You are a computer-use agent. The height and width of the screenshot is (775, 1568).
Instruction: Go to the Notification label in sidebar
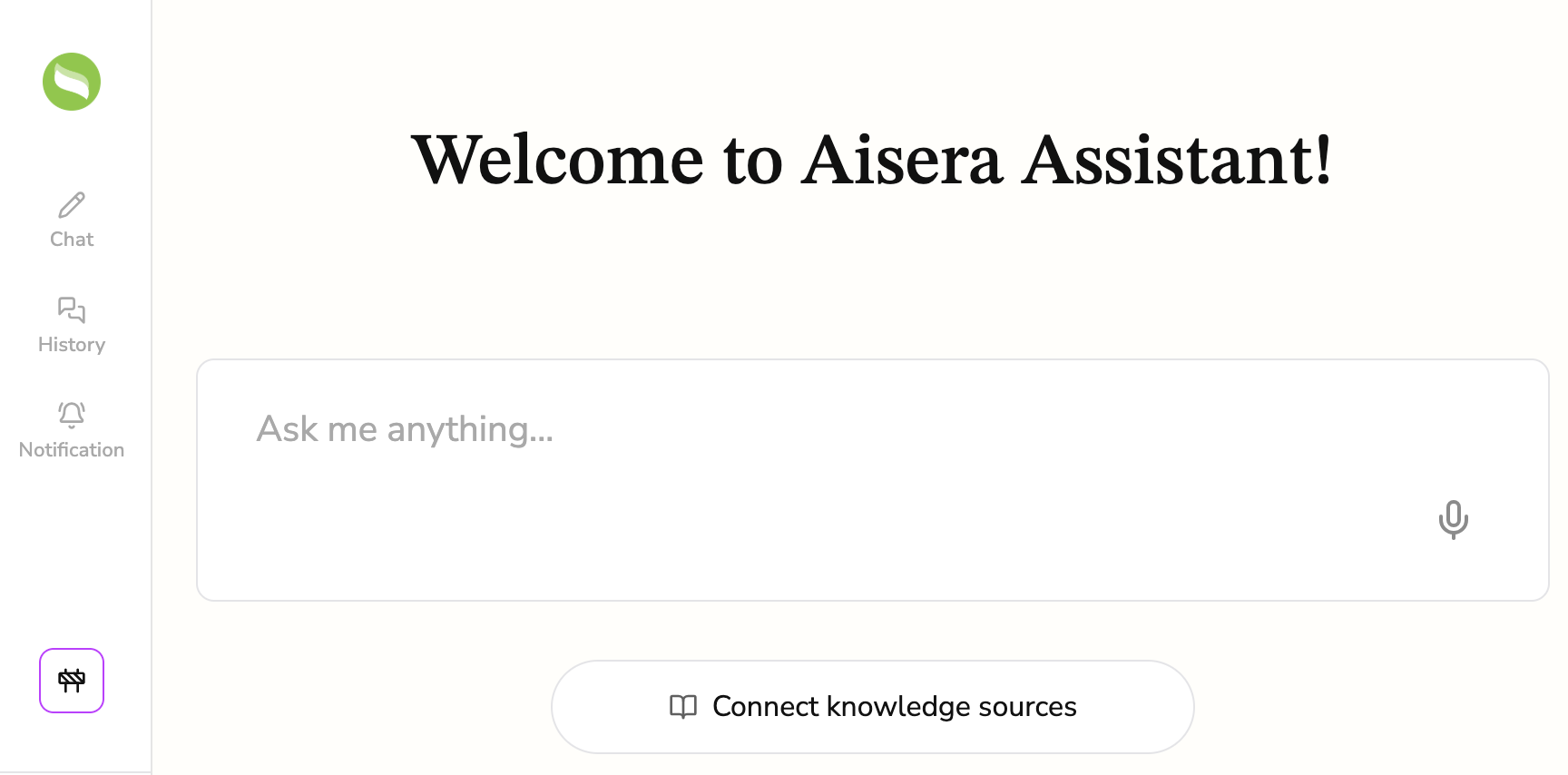point(72,450)
